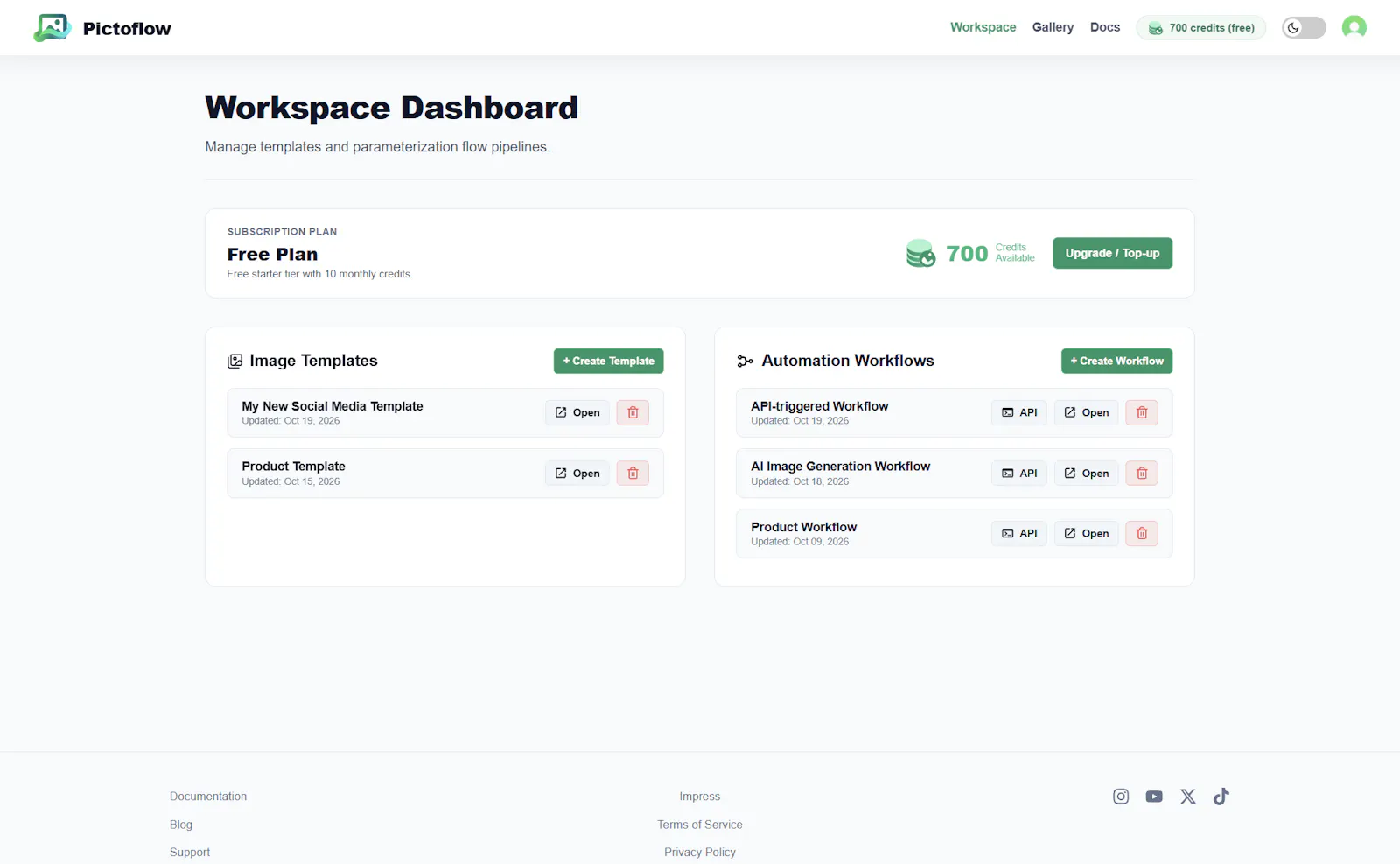Open Terms of Service link
This screenshot has height=864, width=1400.
700,825
